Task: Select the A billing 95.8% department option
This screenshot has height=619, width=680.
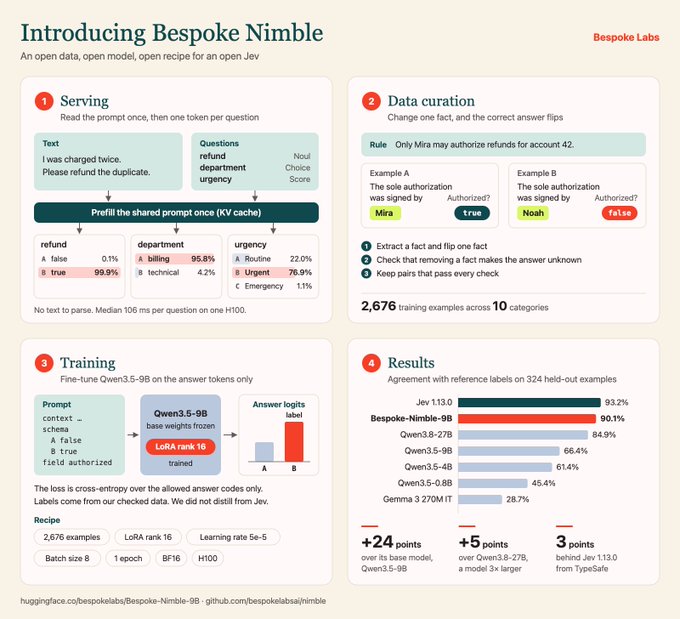Action: pos(176,259)
